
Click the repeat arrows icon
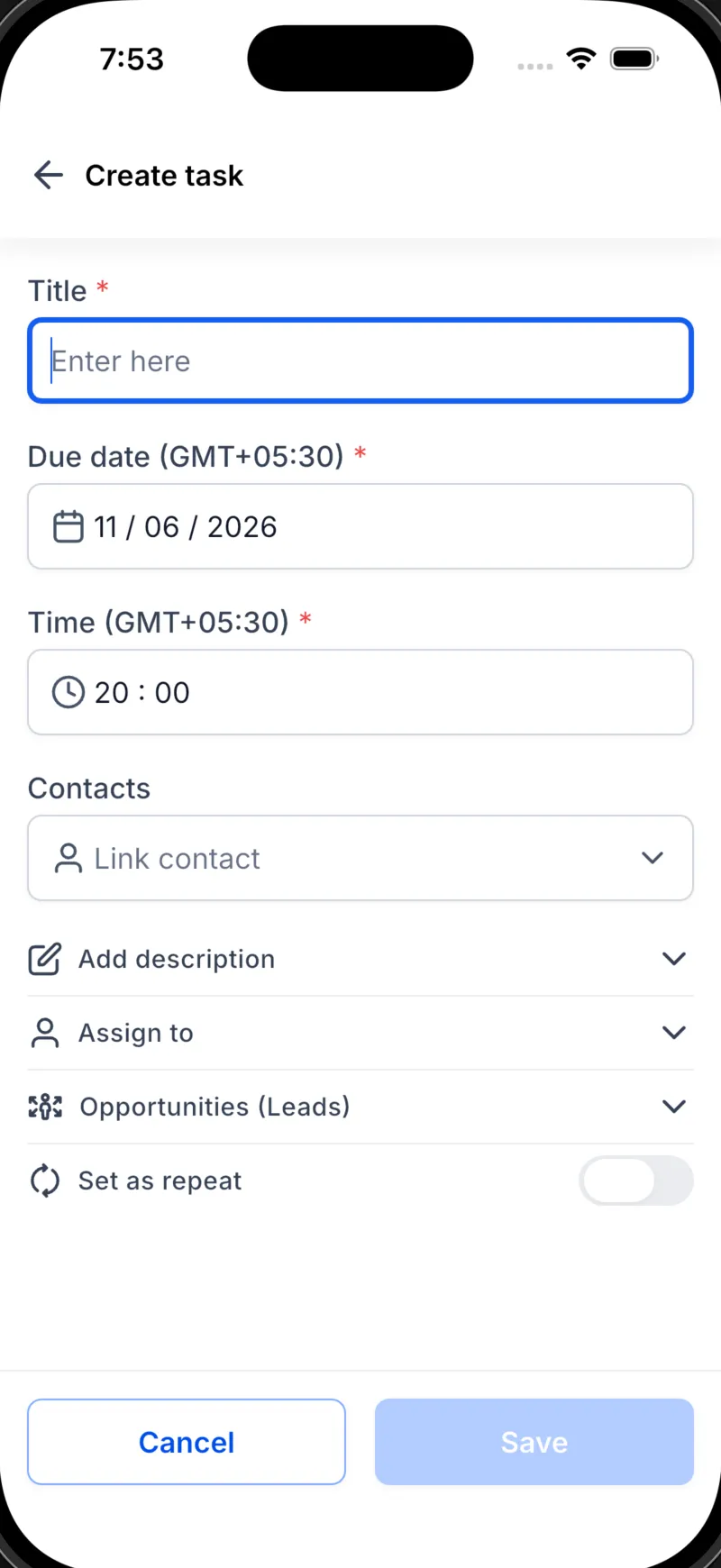point(45,1181)
